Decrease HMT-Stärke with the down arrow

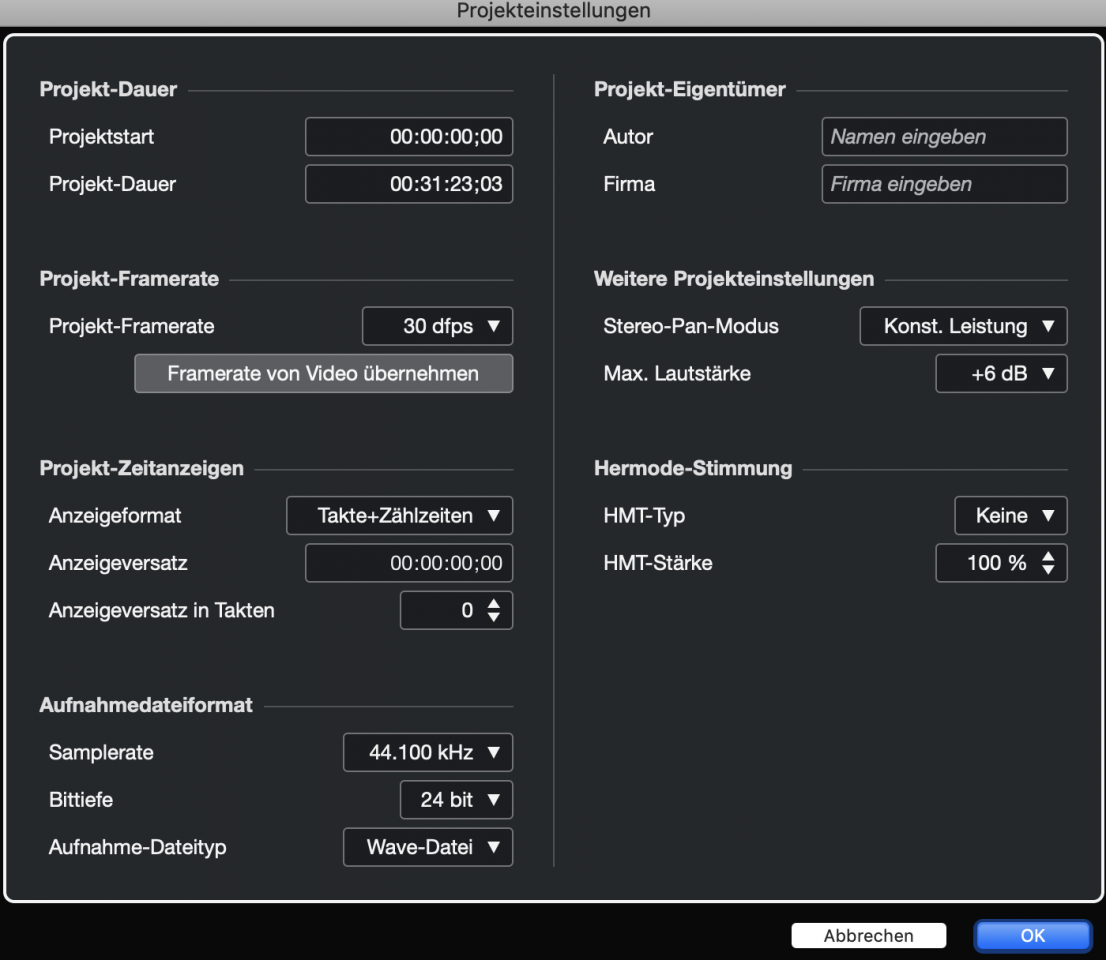(1048, 570)
